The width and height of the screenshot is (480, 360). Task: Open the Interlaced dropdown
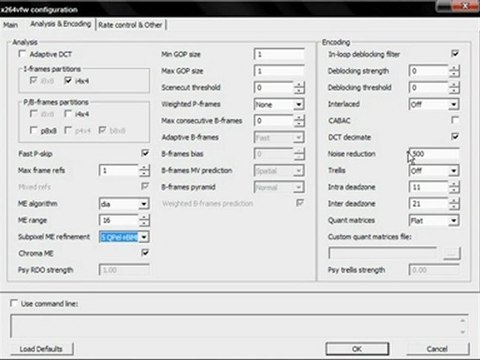tap(453, 104)
